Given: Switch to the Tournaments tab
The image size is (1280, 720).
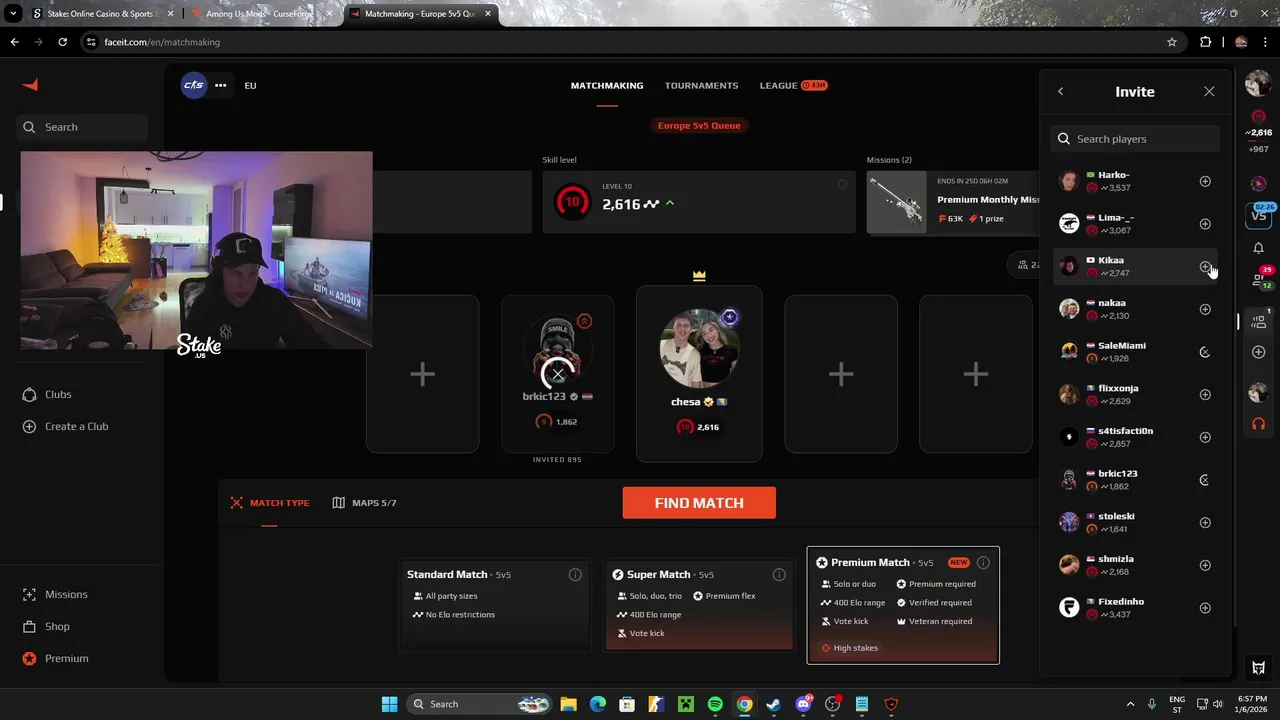Looking at the screenshot, I should coord(701,86).
